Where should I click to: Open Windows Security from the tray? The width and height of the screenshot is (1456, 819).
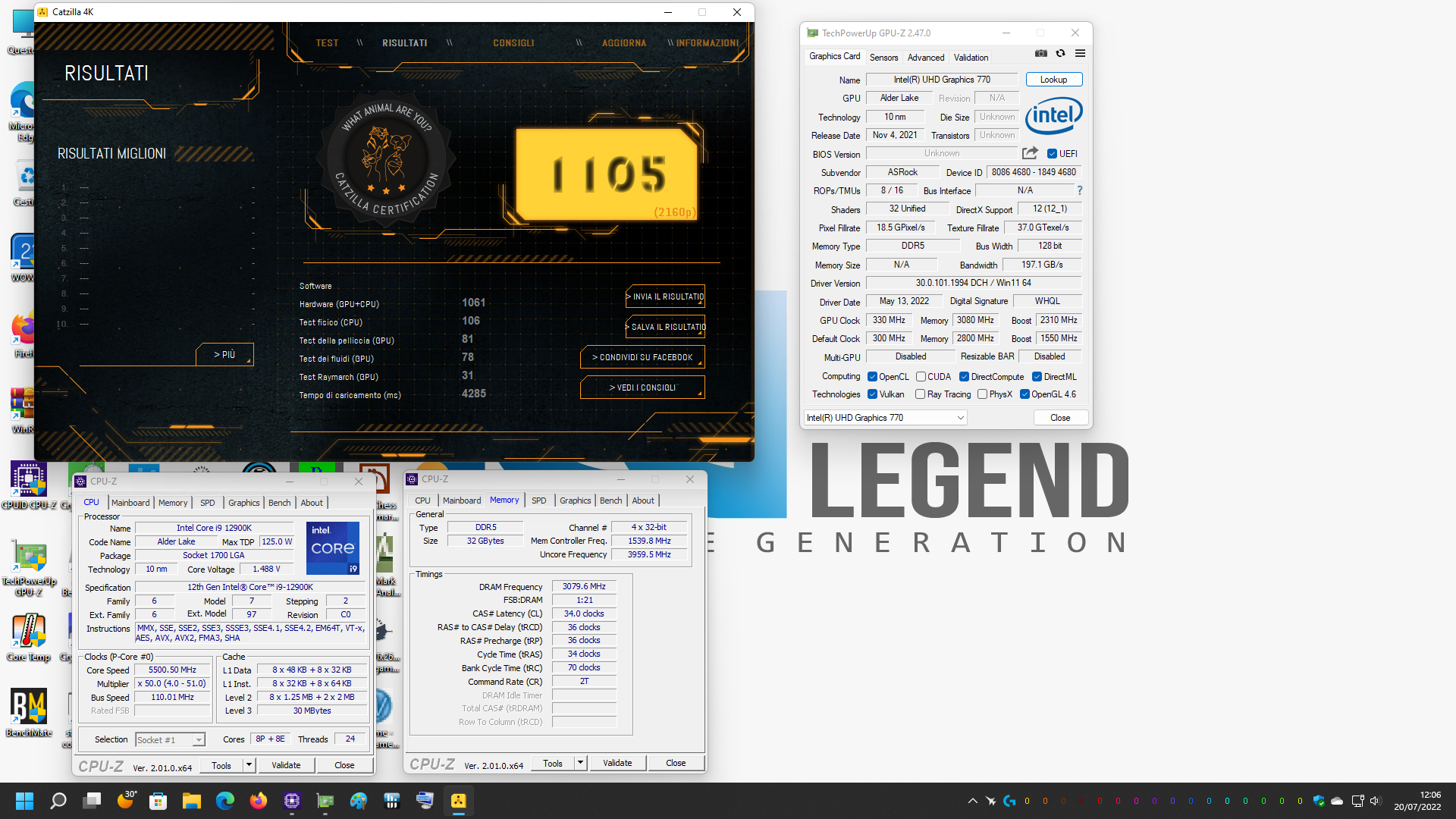[1319, 801]
